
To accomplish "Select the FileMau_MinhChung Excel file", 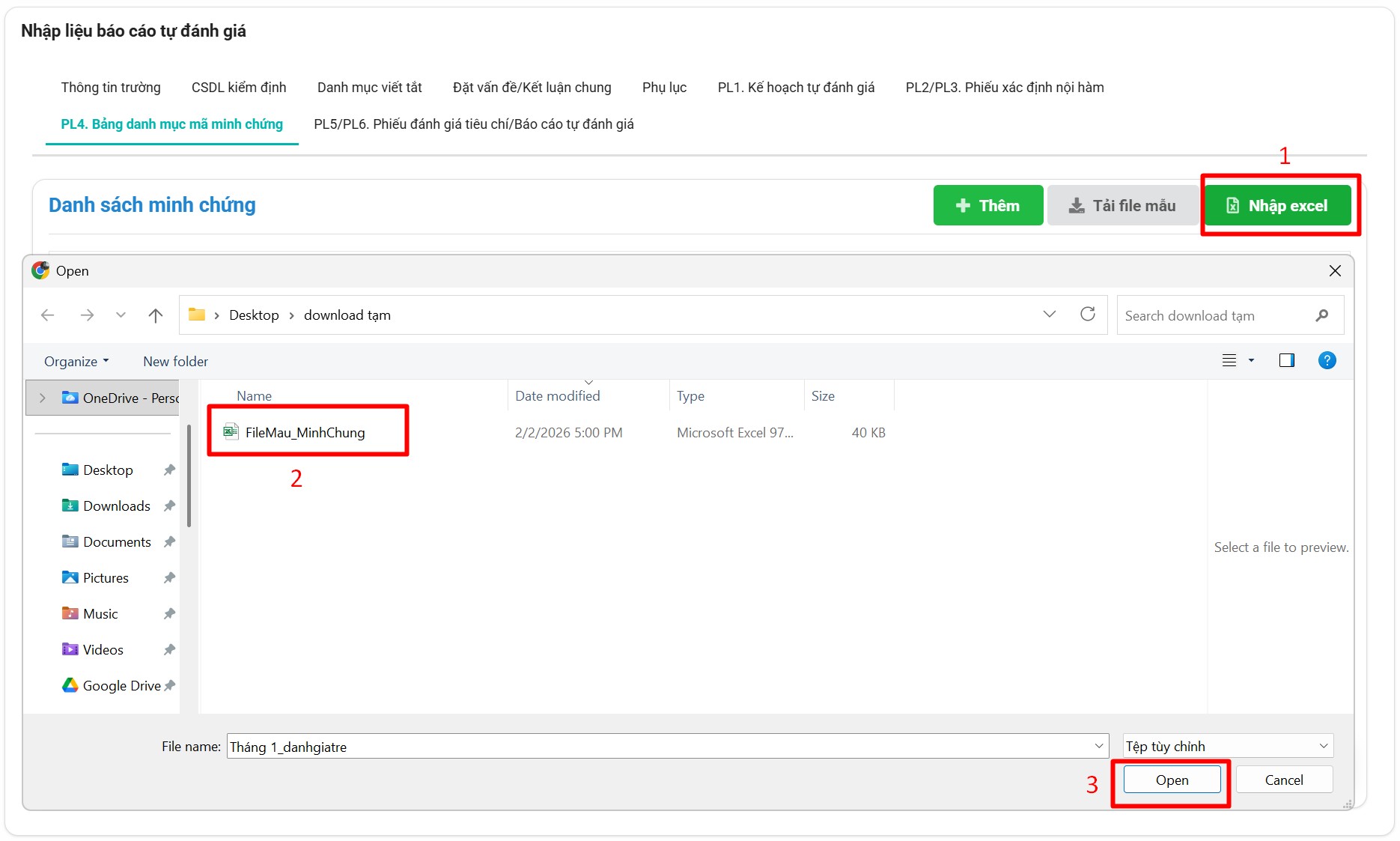I will [305, 432].
